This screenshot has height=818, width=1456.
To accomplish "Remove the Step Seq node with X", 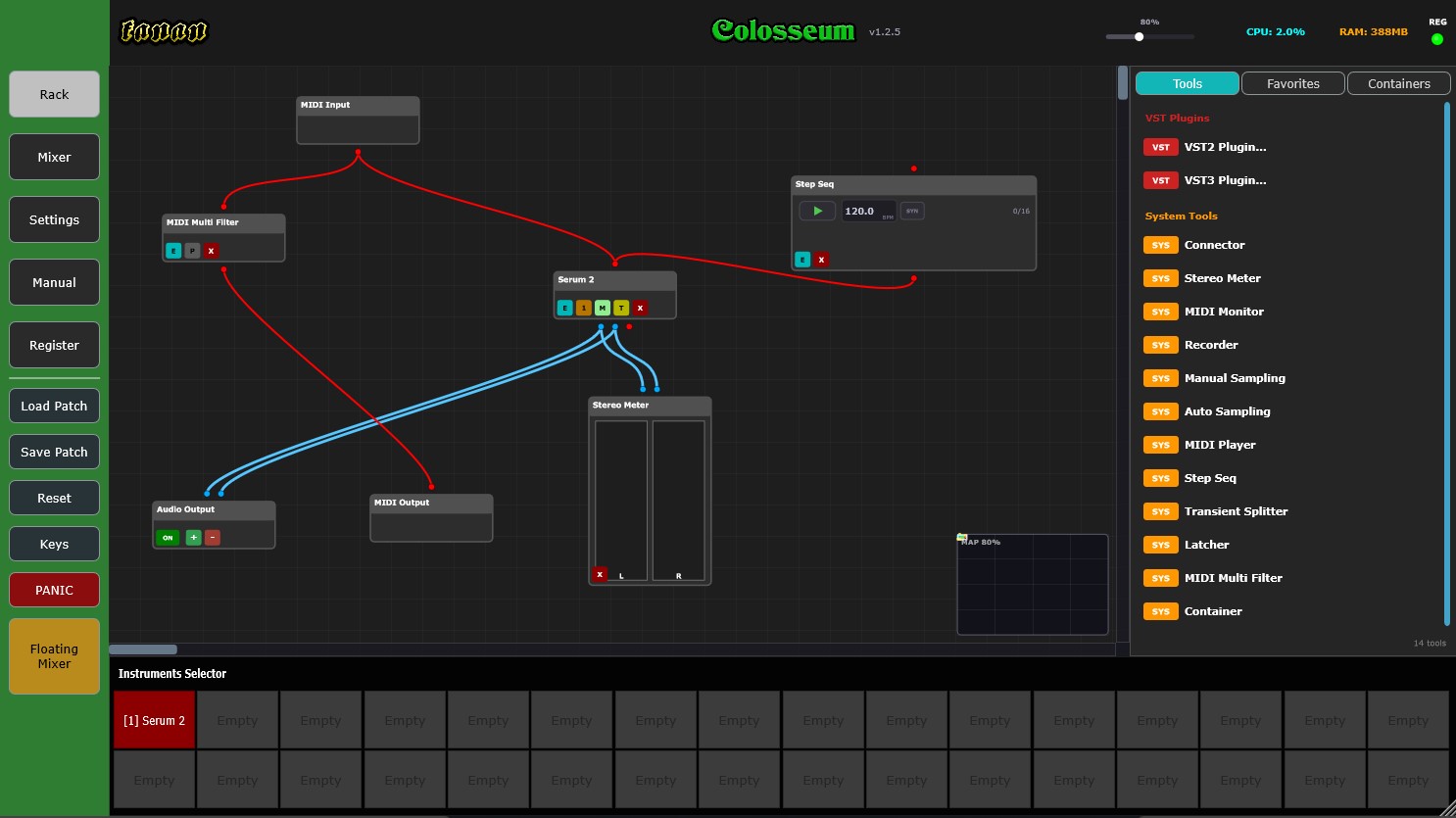I will pos(821,260).
